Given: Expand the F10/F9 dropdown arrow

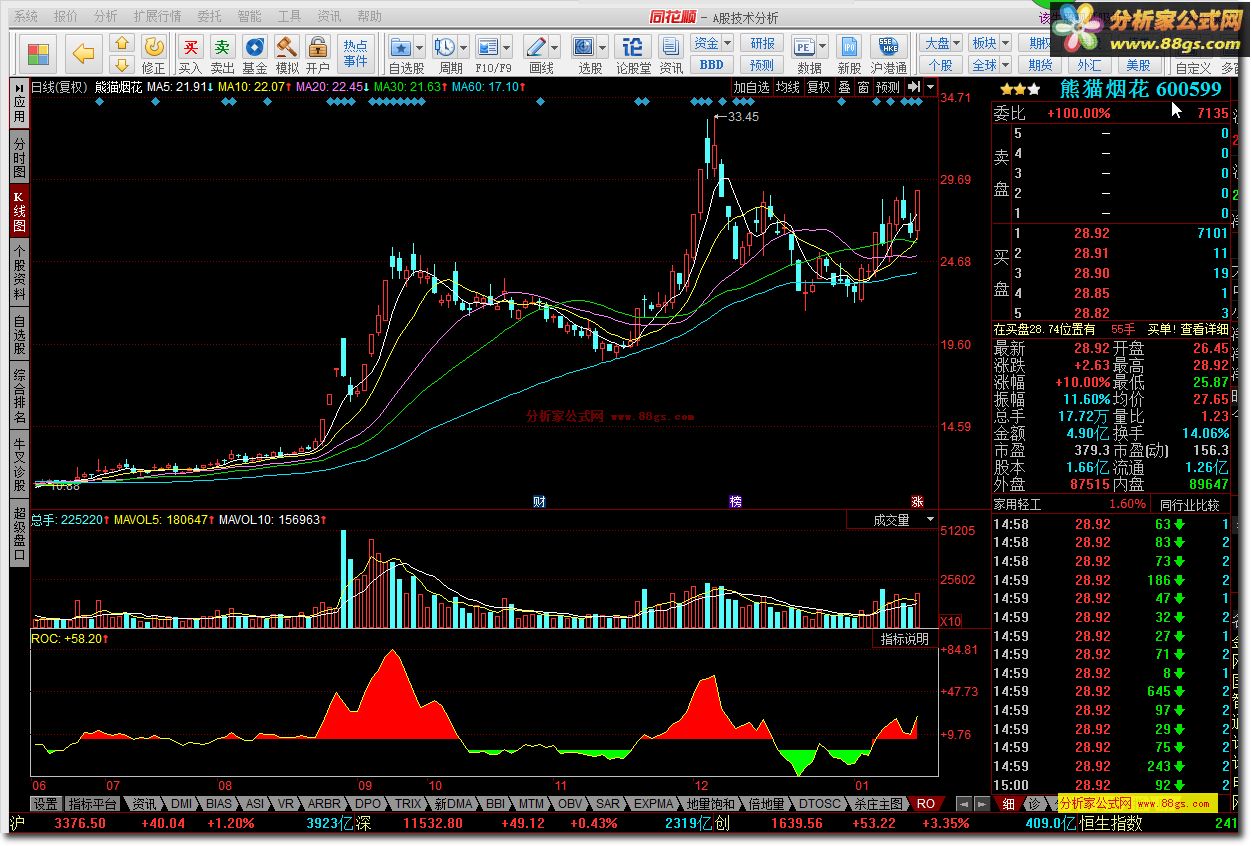Looking at the screenshot, I should coord(507,46).
